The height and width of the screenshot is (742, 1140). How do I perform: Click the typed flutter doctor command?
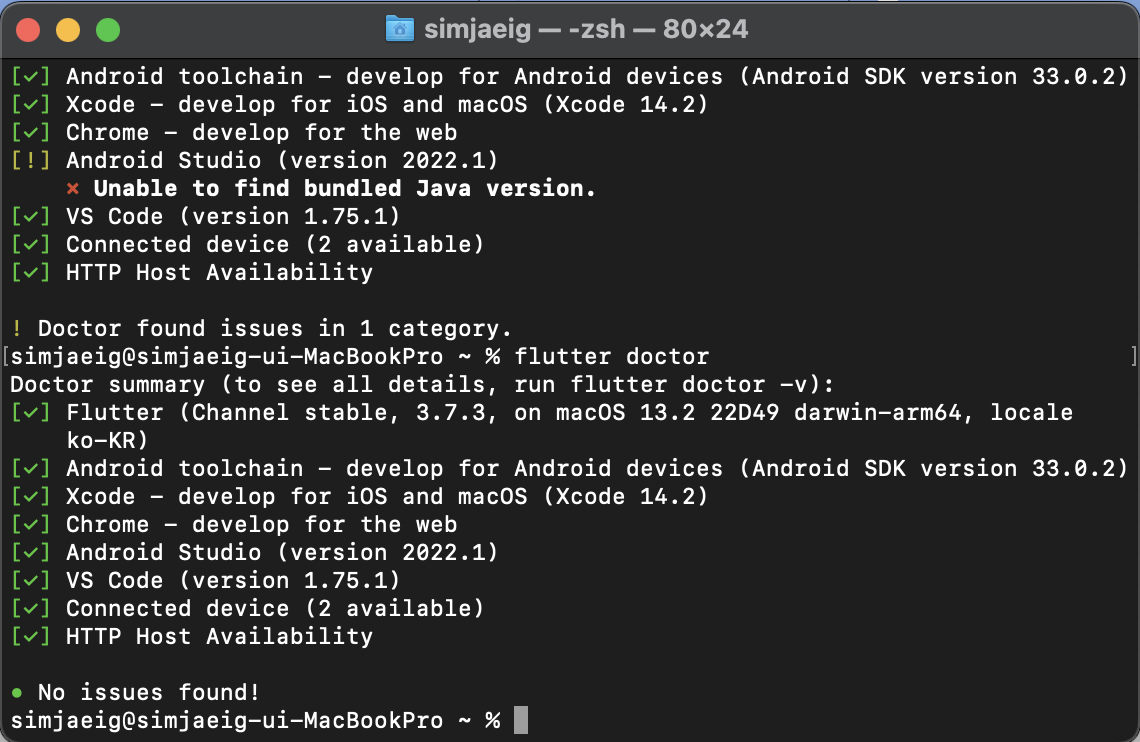[611, 356]
